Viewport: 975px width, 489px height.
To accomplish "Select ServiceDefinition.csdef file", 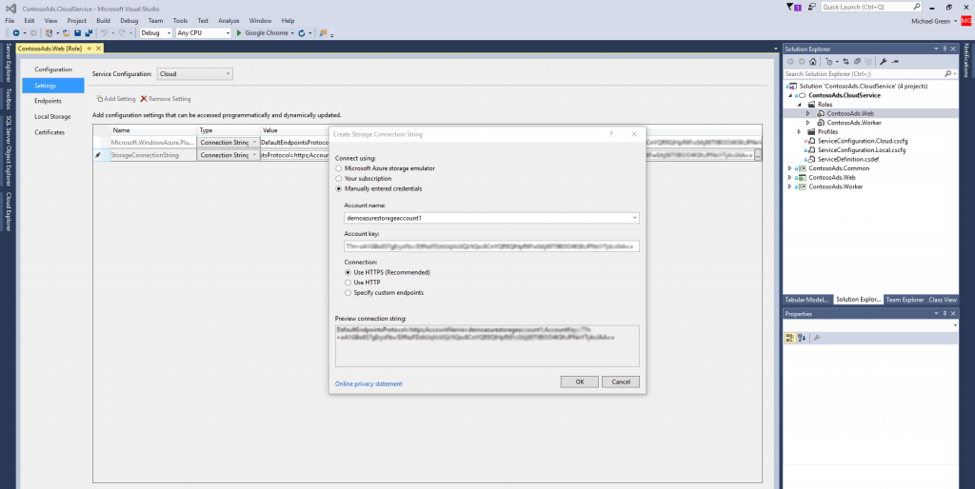I will coord(848,159).
